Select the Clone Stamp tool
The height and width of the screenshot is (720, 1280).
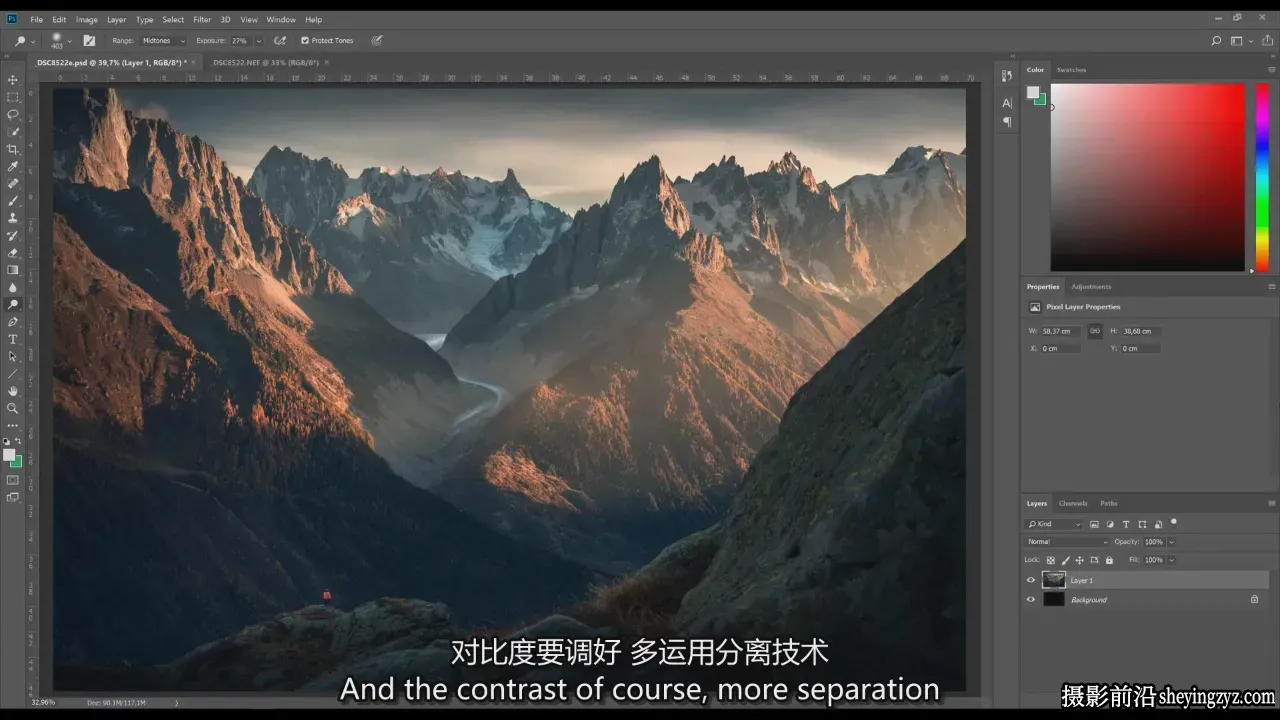click(13, 218)
